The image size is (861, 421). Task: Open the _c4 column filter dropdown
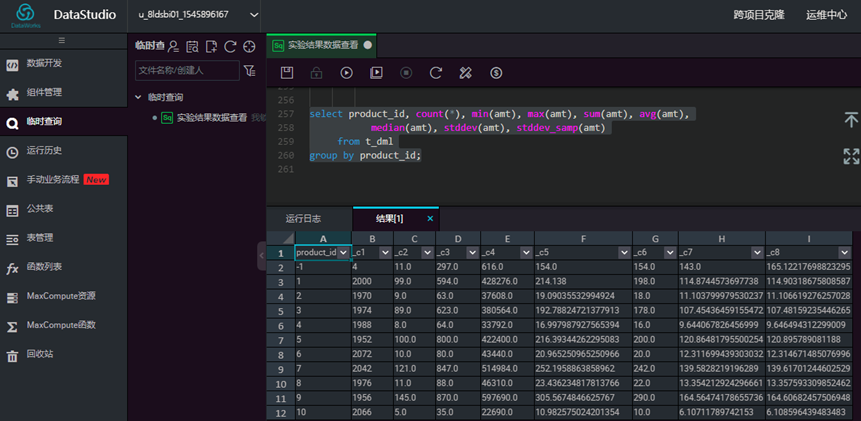(526, 252)
